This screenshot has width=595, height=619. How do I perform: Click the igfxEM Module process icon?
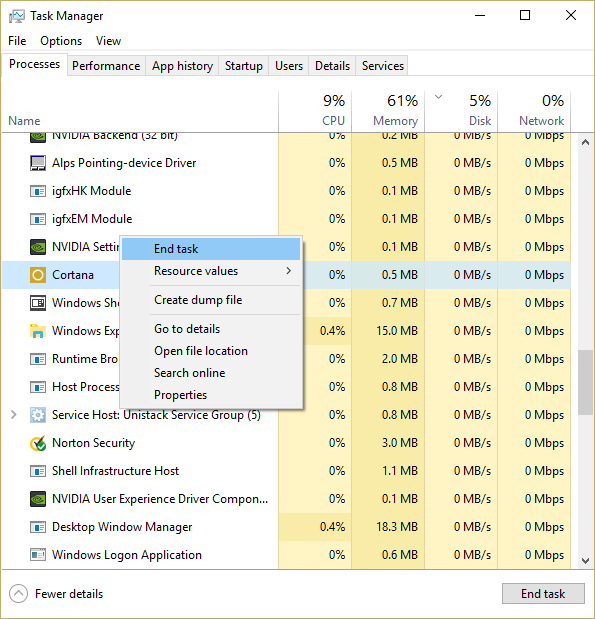[x=38, y=219]
